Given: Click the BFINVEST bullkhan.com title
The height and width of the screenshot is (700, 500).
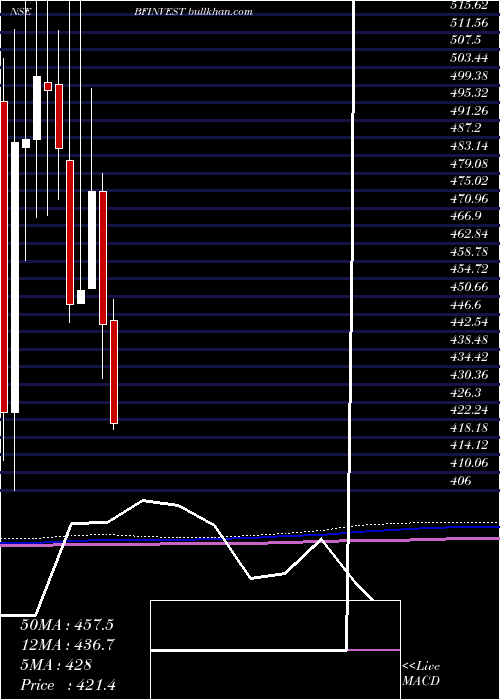Looking at the screenshot, I should tap(193, 12).
